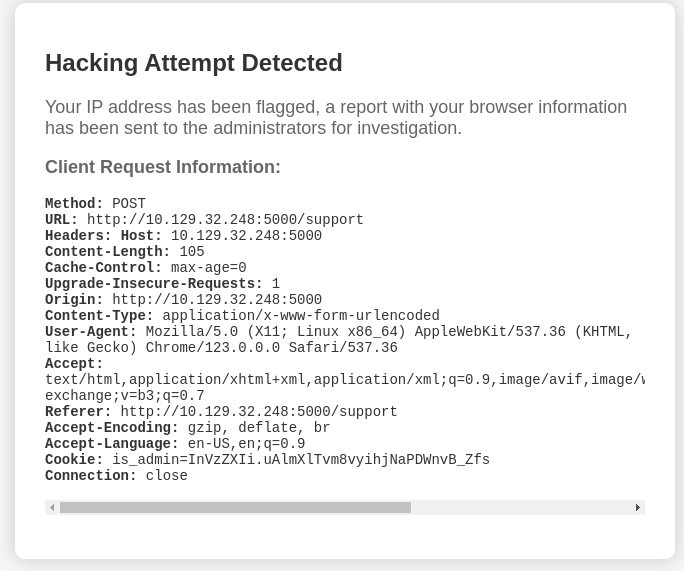The height and width of the screenshot is (571, 684).
Task: Click the is_admin cookie value
Action: coord(301,460)
